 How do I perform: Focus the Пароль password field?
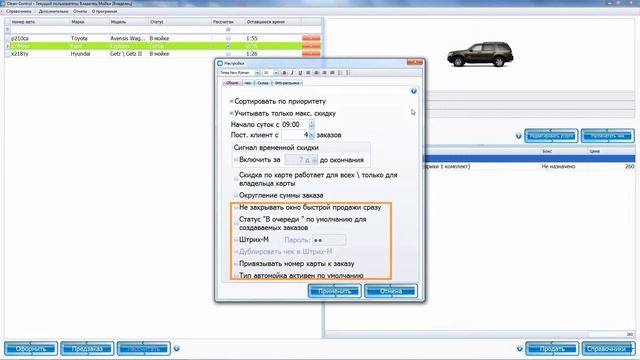click(329, 240)
